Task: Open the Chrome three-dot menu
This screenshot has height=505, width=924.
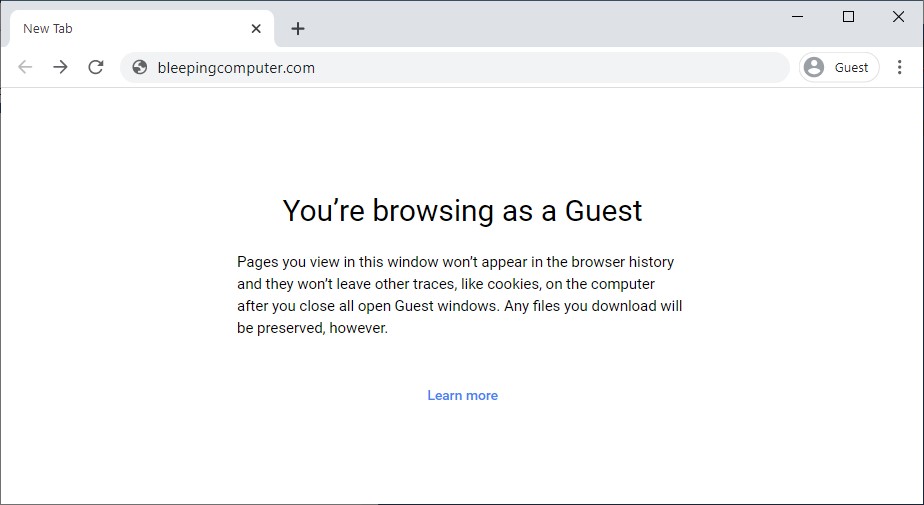Action: [x=900, y=67]
